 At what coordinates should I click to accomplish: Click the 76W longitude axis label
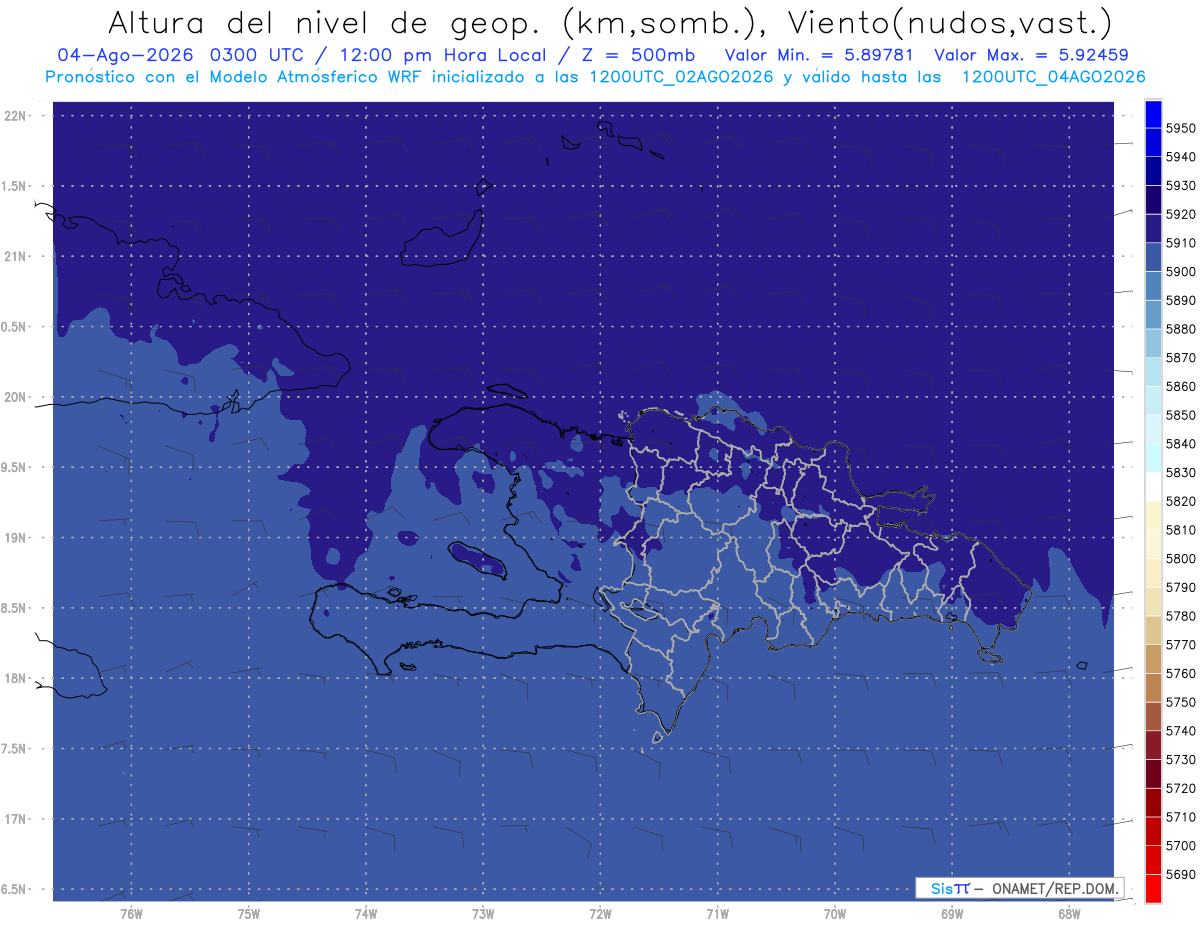click(131, 914)
